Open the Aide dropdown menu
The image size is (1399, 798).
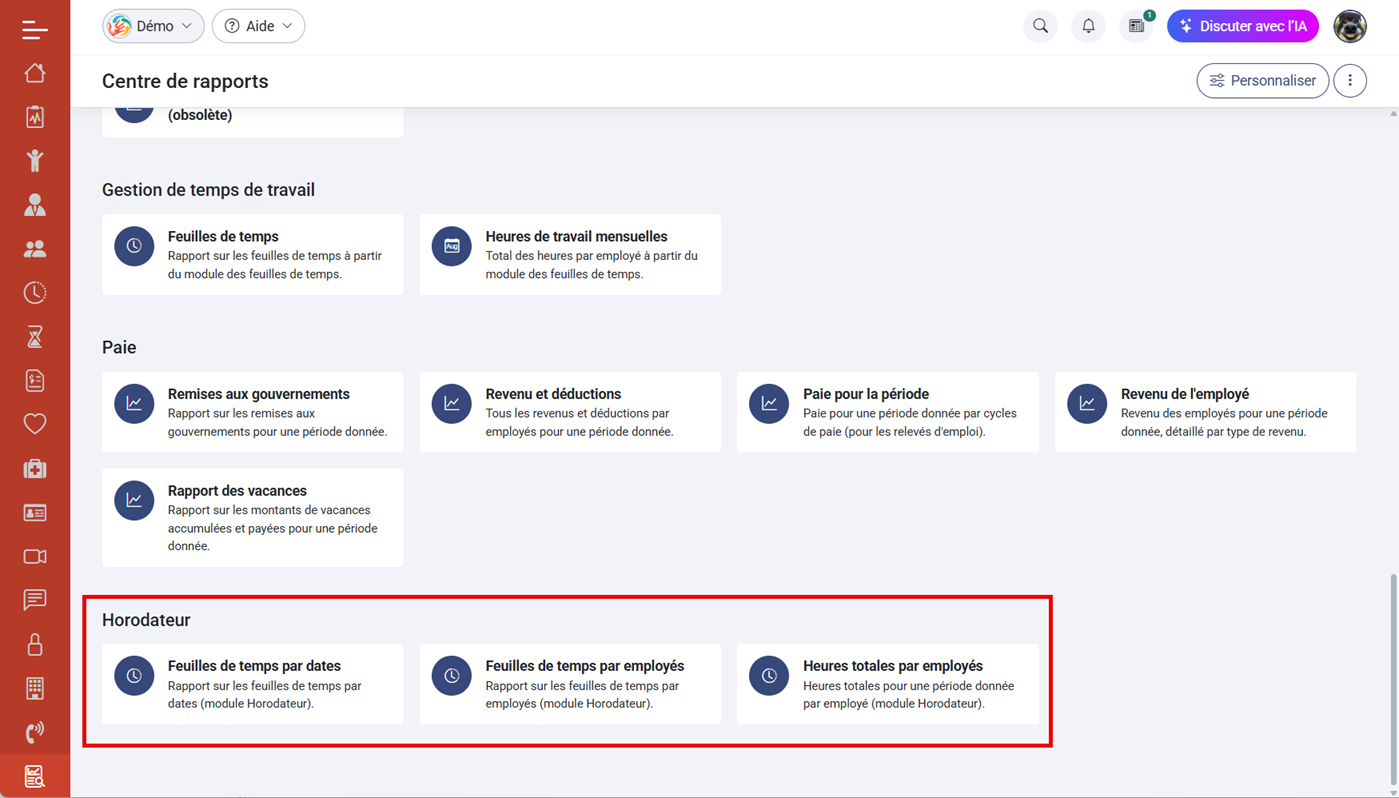pyautogui.click(x=258, y=26)
